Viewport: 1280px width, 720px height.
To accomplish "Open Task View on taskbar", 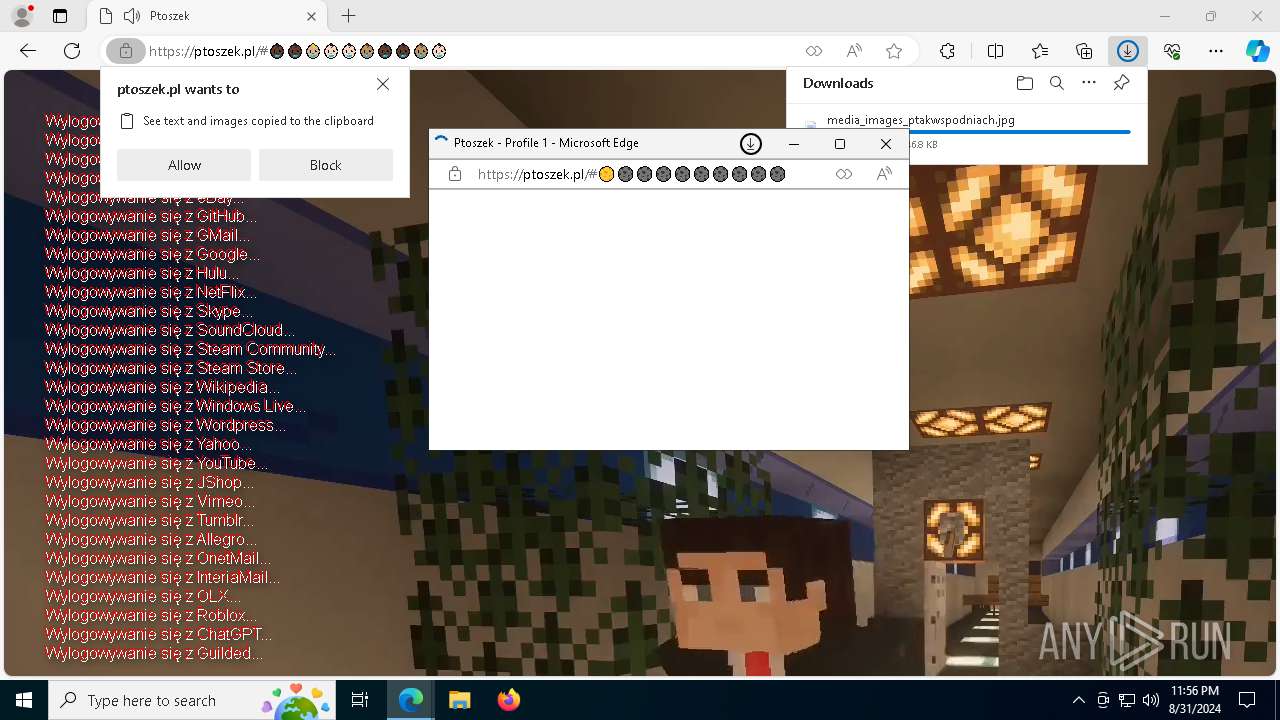I will click(x=360, y=700).
